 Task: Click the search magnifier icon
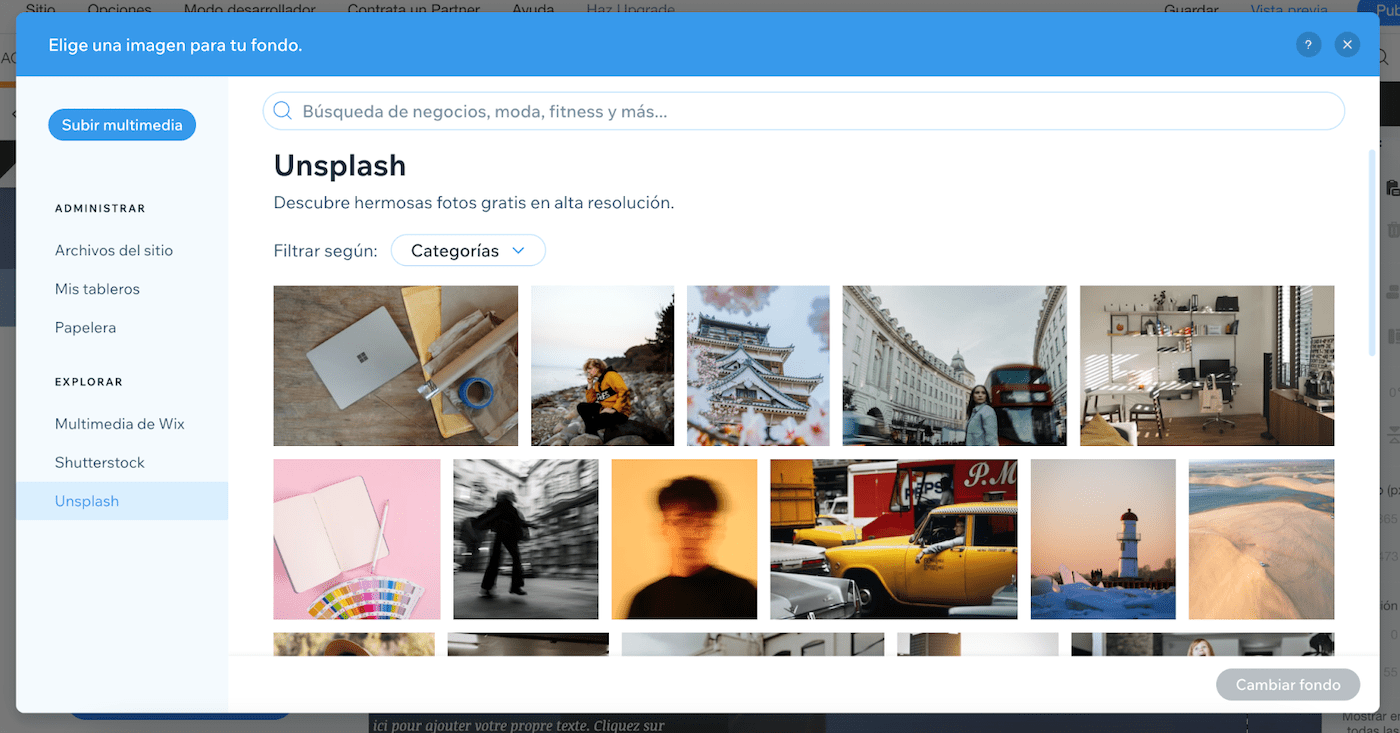click(x=283, y=111)
